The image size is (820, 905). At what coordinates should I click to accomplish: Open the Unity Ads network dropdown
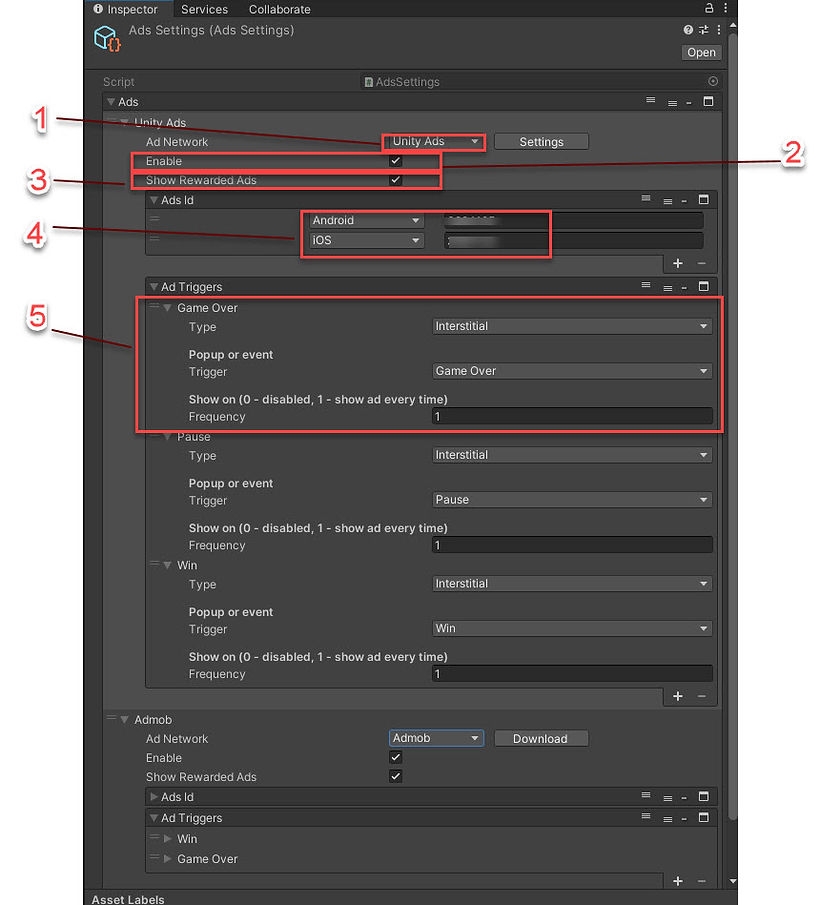point(434,142)
